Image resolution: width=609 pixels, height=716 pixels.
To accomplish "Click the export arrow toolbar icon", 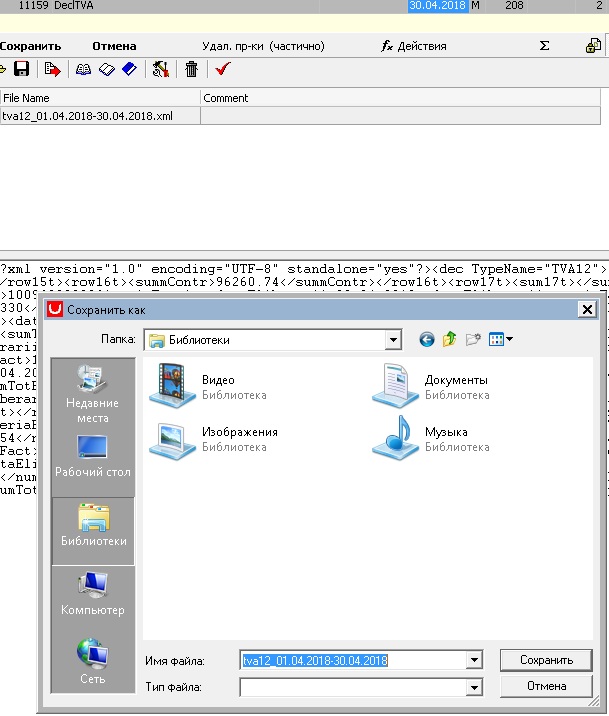I will pos(52,69).
